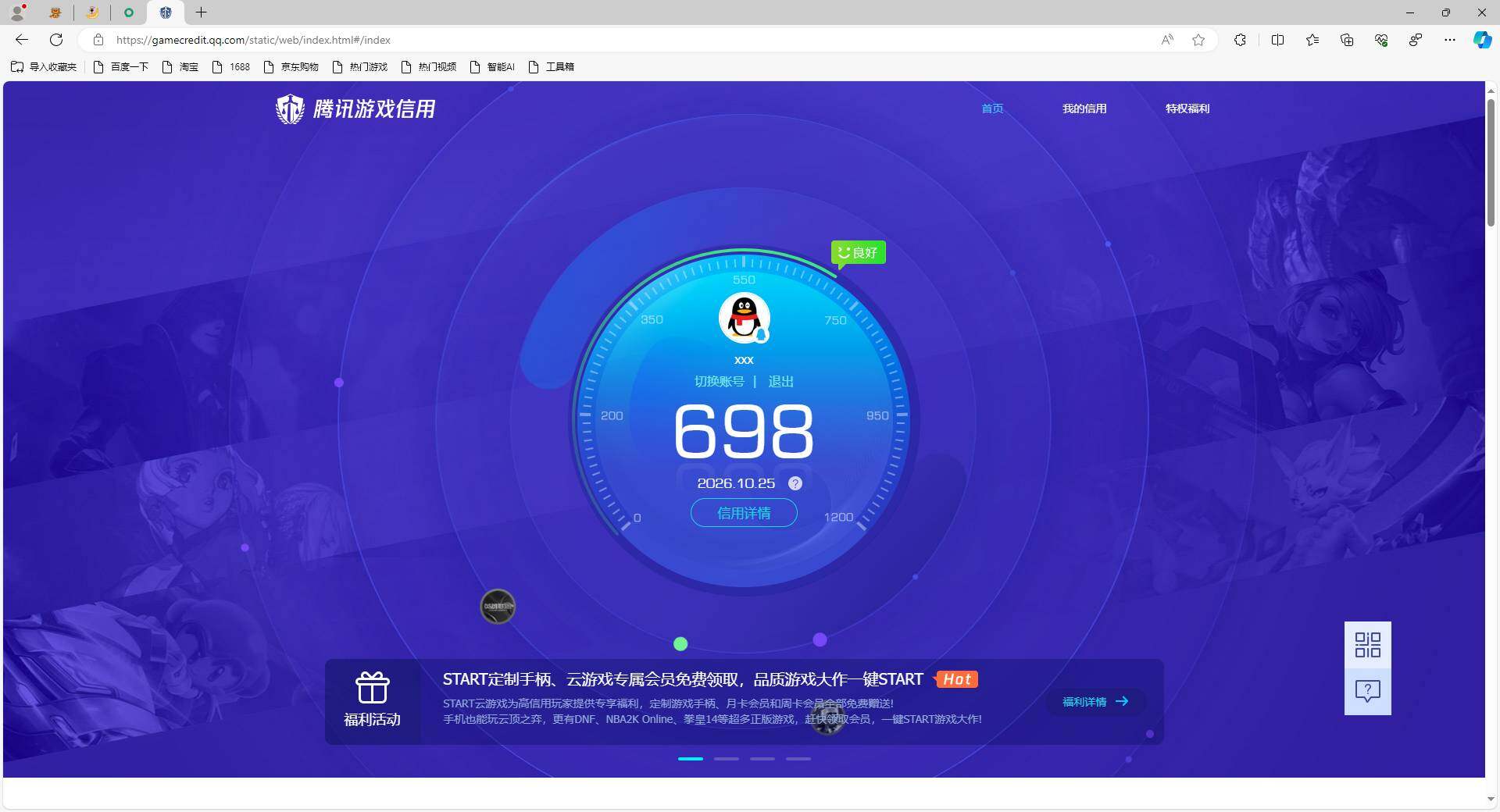This screenshot has height=812, width=1500.
Task: Open the QR code icon panel
Action: (x=1367, y=645)
